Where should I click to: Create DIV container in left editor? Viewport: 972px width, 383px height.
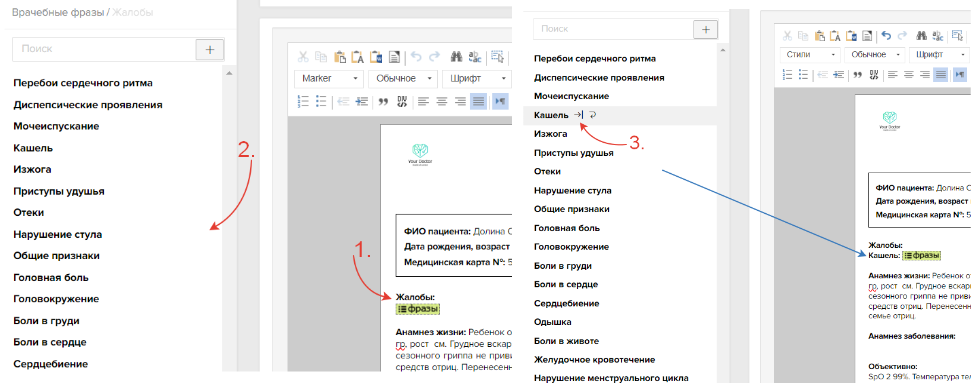402,101
